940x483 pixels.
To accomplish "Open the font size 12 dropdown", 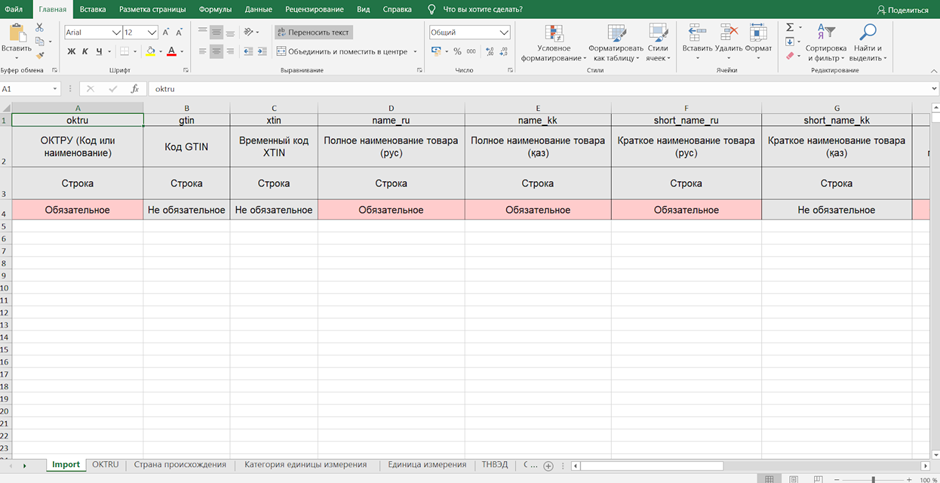I will point(152,32).
